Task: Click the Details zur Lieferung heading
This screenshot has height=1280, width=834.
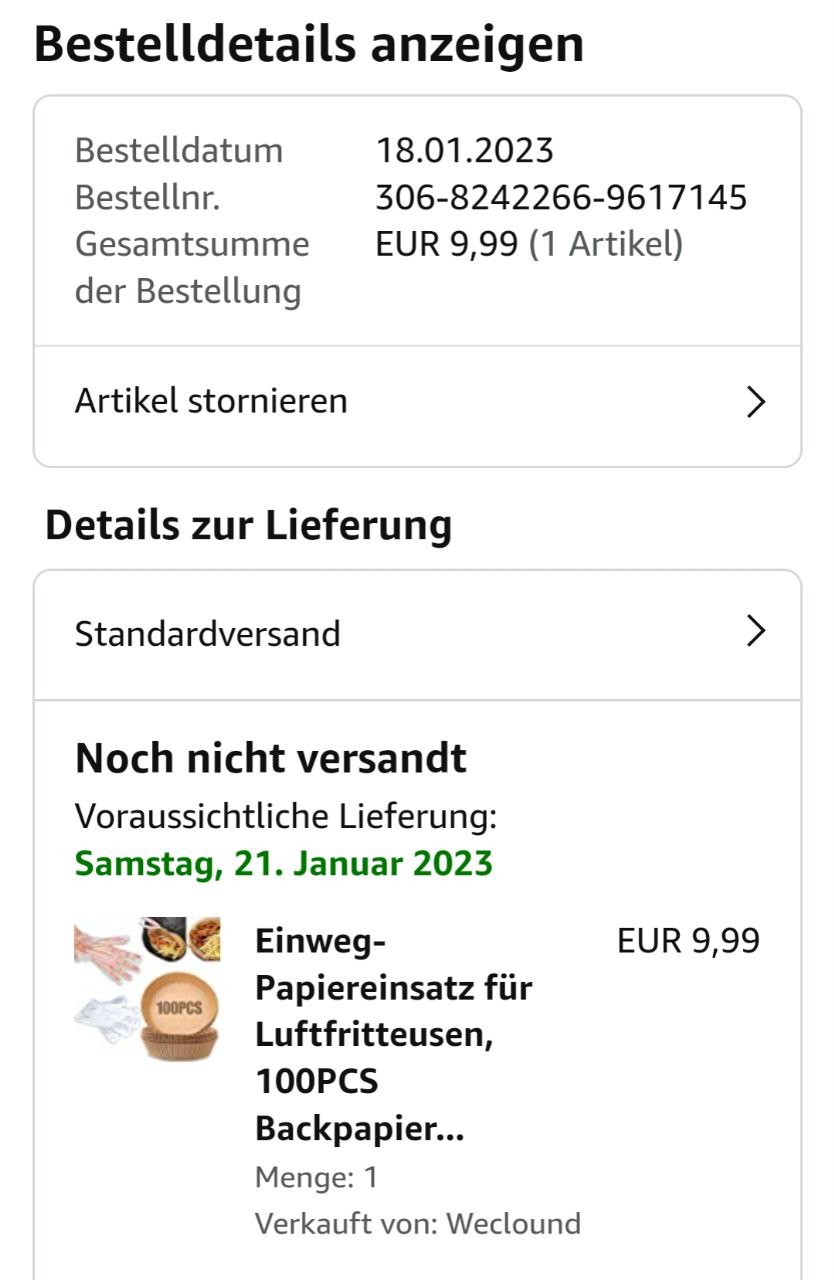Action: 249,525
